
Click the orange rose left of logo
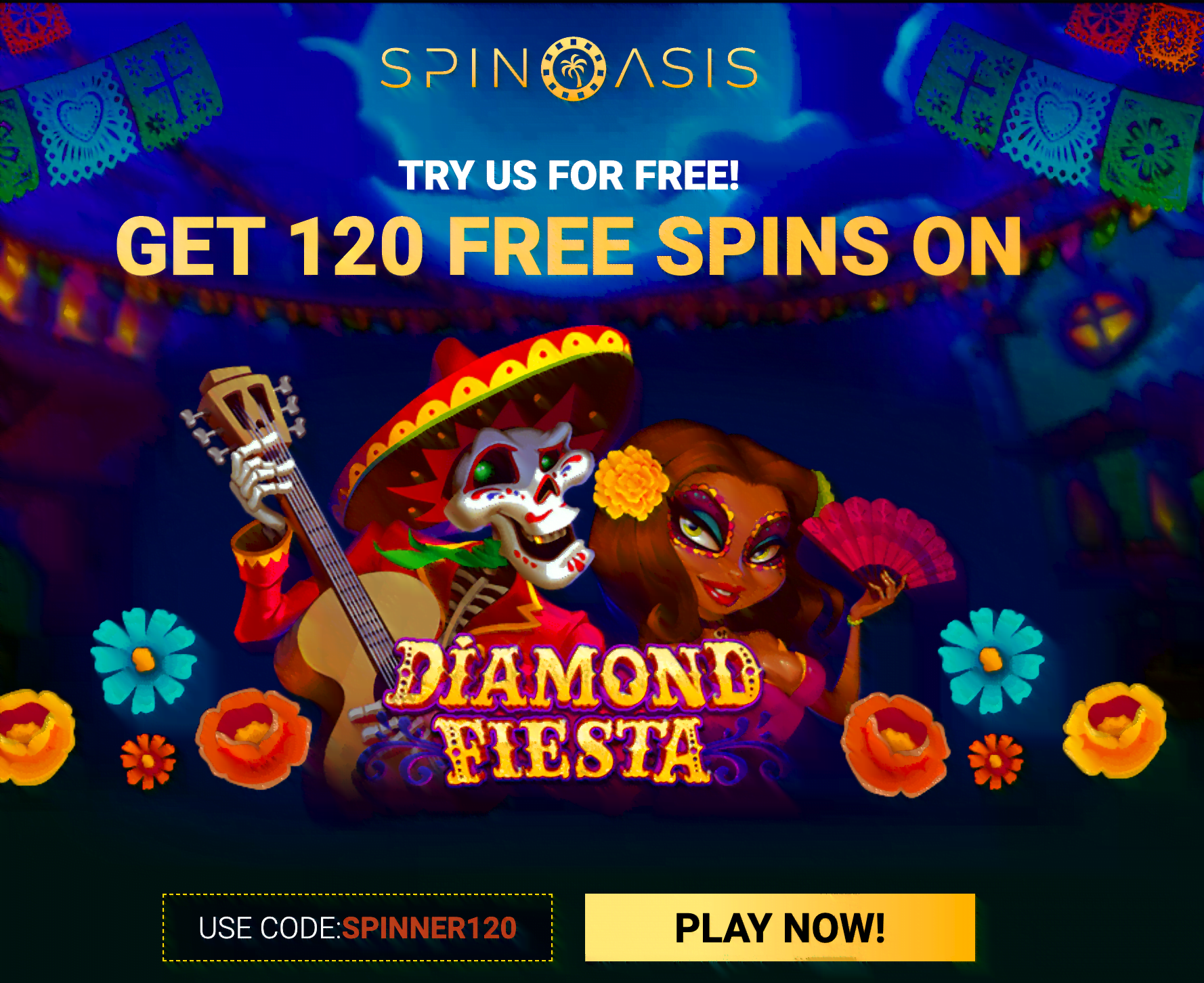coord(254,738)
